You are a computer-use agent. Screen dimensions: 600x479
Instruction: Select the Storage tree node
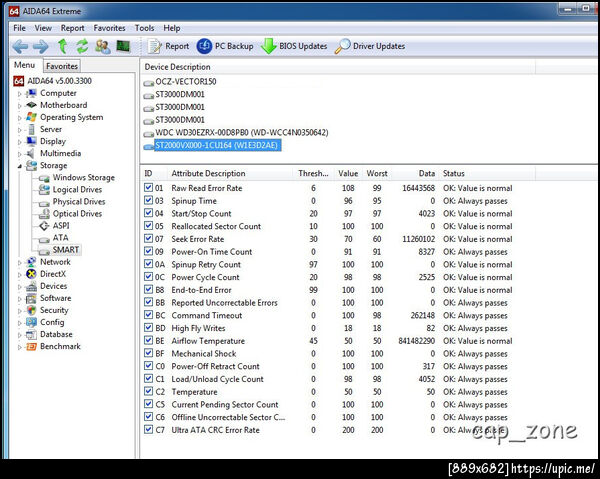54,166
